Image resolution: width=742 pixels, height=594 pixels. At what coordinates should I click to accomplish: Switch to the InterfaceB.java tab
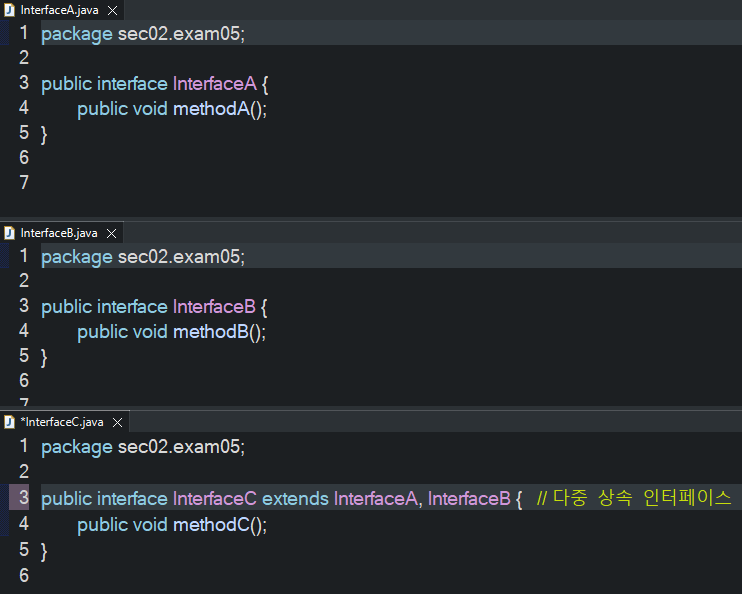tap(59, 233)
